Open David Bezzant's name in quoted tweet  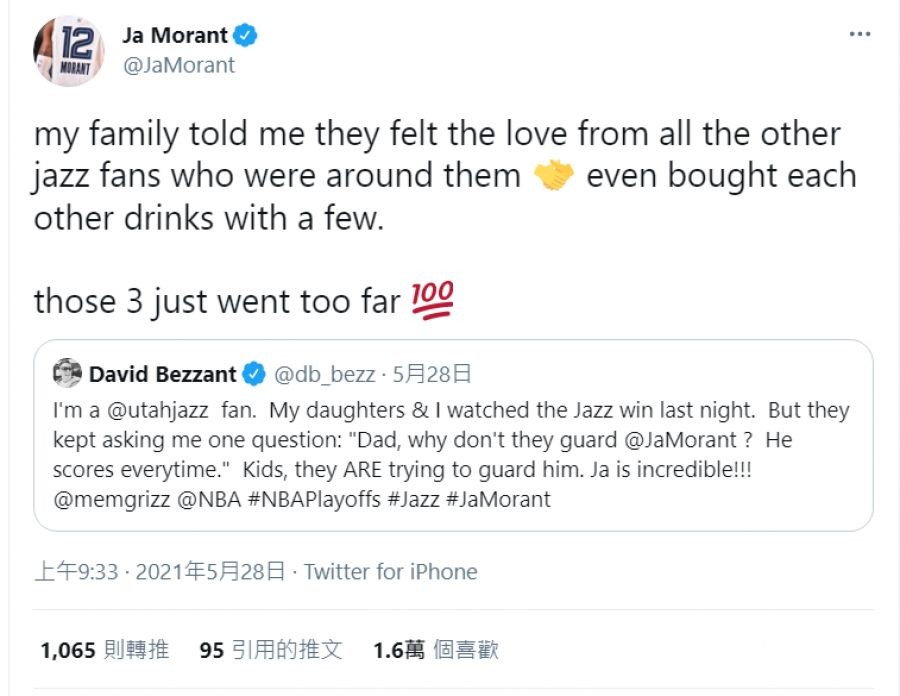(162, 375)
